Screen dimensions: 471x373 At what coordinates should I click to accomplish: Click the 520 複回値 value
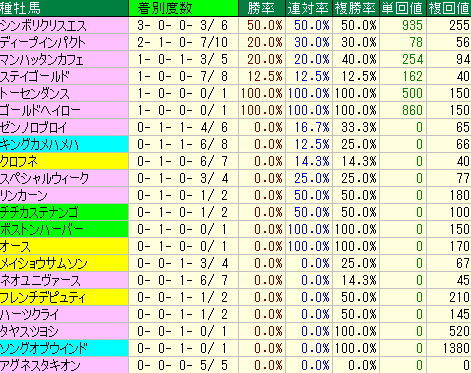point(460,331)
